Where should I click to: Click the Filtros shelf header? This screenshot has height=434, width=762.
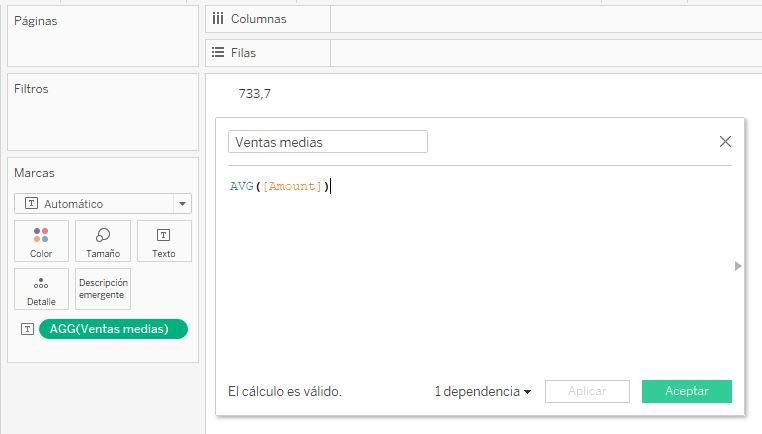point(31,89)
